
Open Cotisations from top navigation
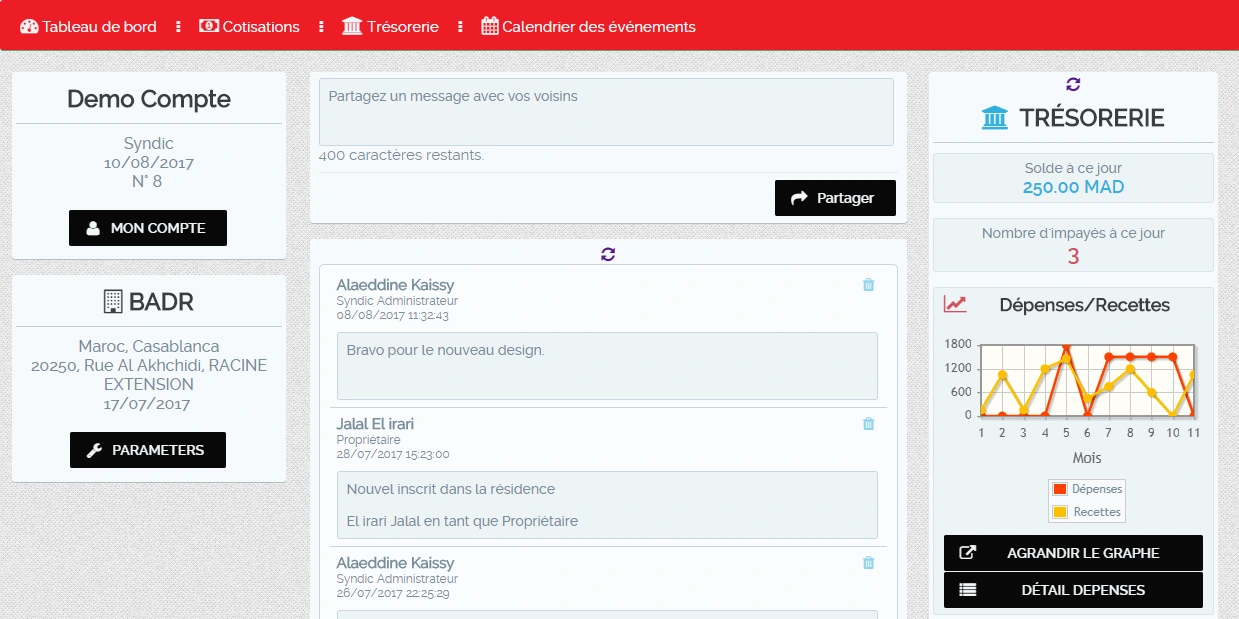250,27
